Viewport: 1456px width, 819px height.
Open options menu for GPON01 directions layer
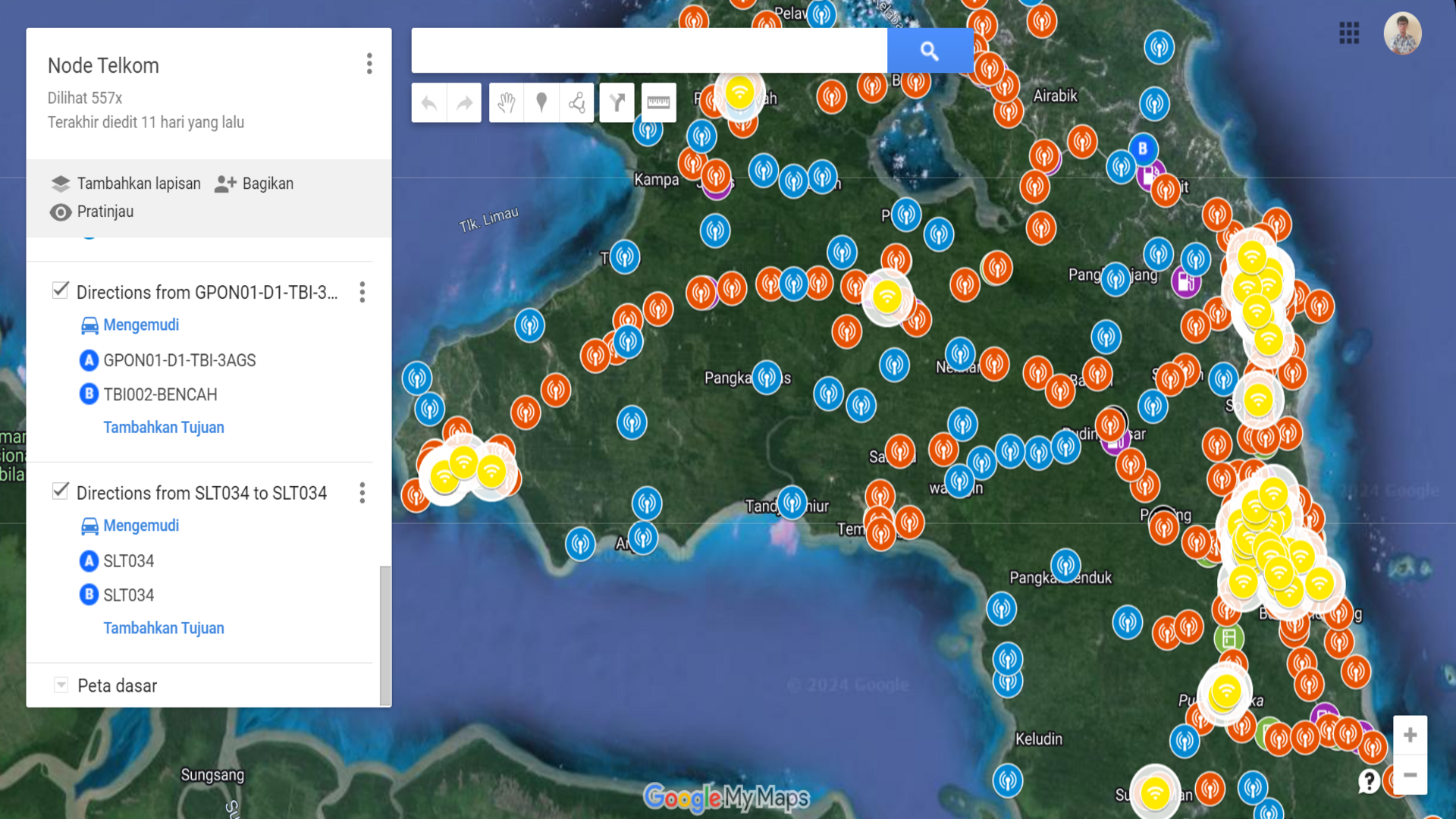[x=362, y=292]
